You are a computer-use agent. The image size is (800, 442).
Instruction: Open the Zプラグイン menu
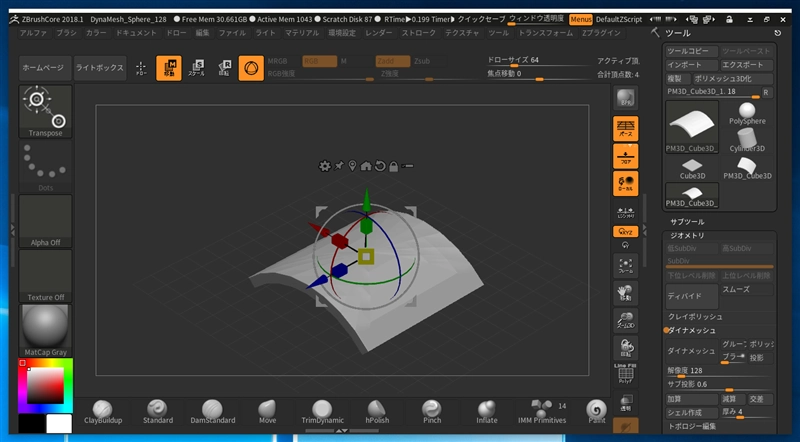coord(601,33)
